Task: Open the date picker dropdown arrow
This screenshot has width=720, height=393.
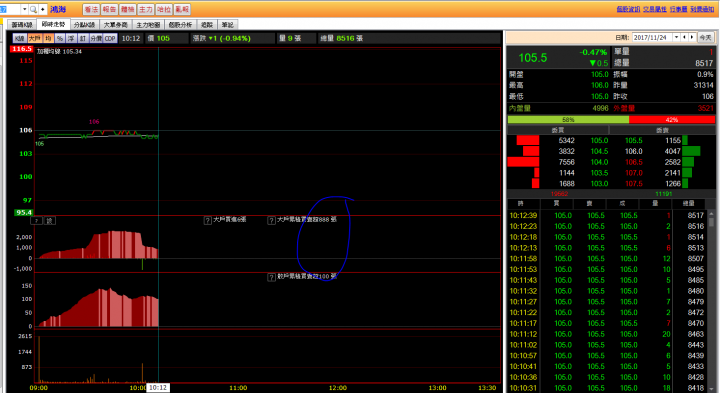Action: [676, 38]
